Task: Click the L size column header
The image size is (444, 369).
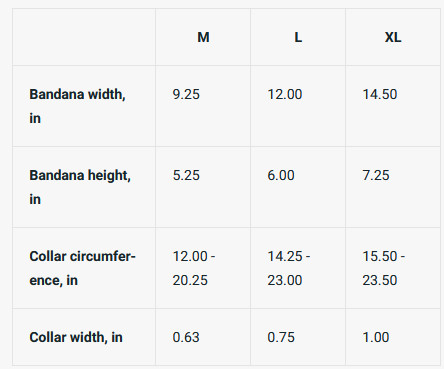Action: 298,37
